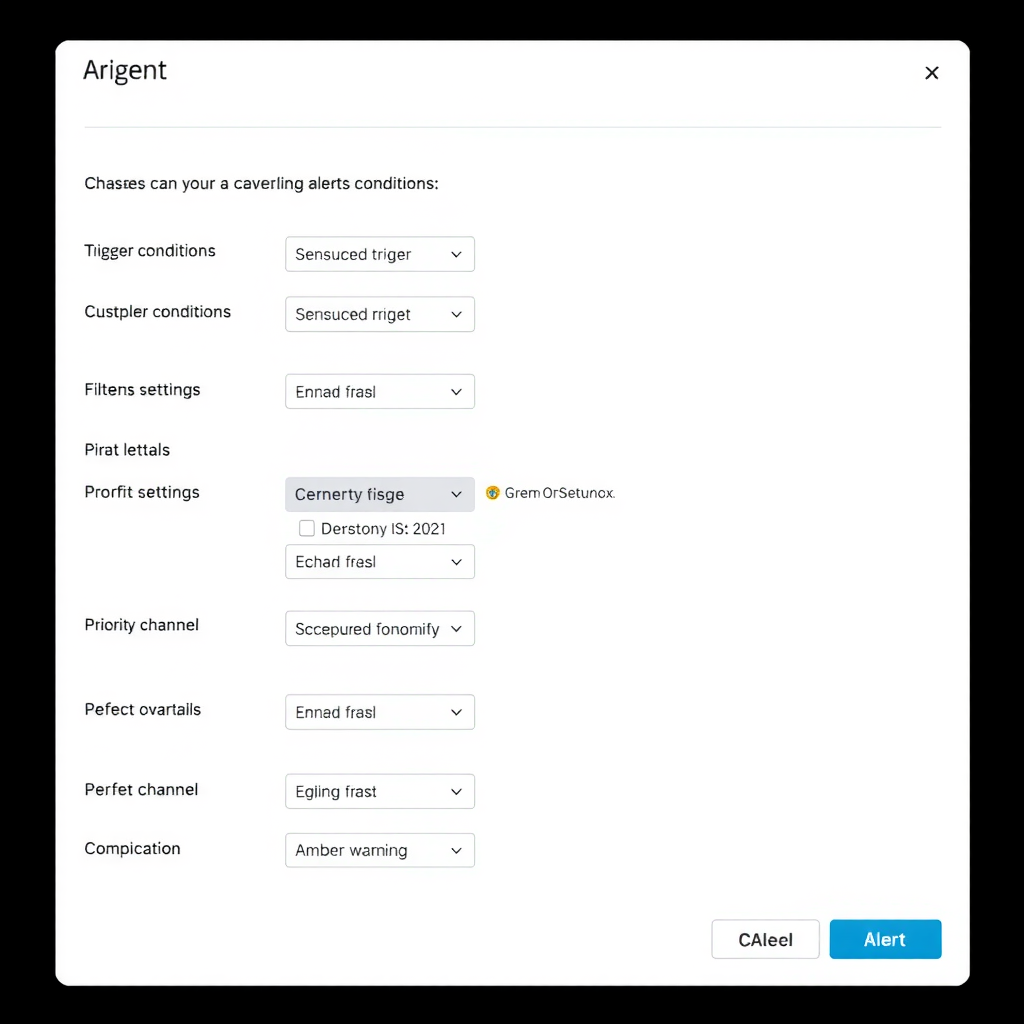1024x1024 pixels.
Task: Click the Arigent dialog title
Action: click(125, 71)
